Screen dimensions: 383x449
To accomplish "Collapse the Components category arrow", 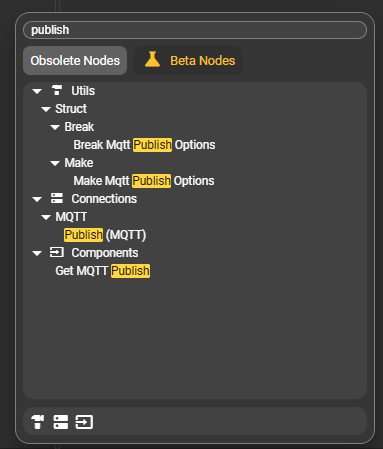I will click(37, 253).
